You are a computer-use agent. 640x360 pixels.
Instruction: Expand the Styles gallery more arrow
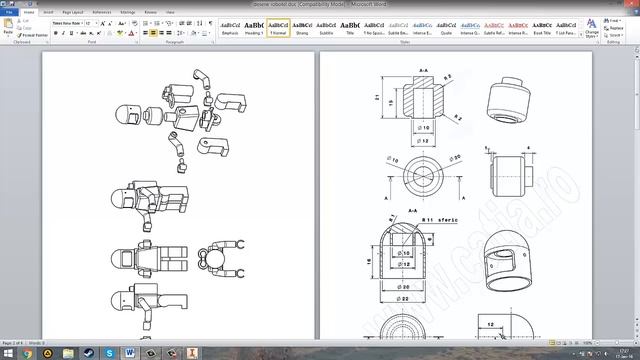click(581, 35)
